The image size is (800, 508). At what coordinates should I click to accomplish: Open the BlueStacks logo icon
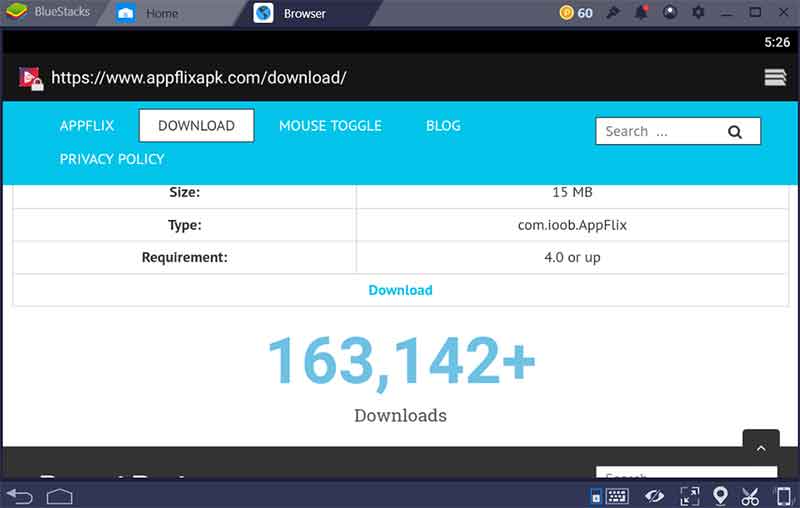pos(16,11)
